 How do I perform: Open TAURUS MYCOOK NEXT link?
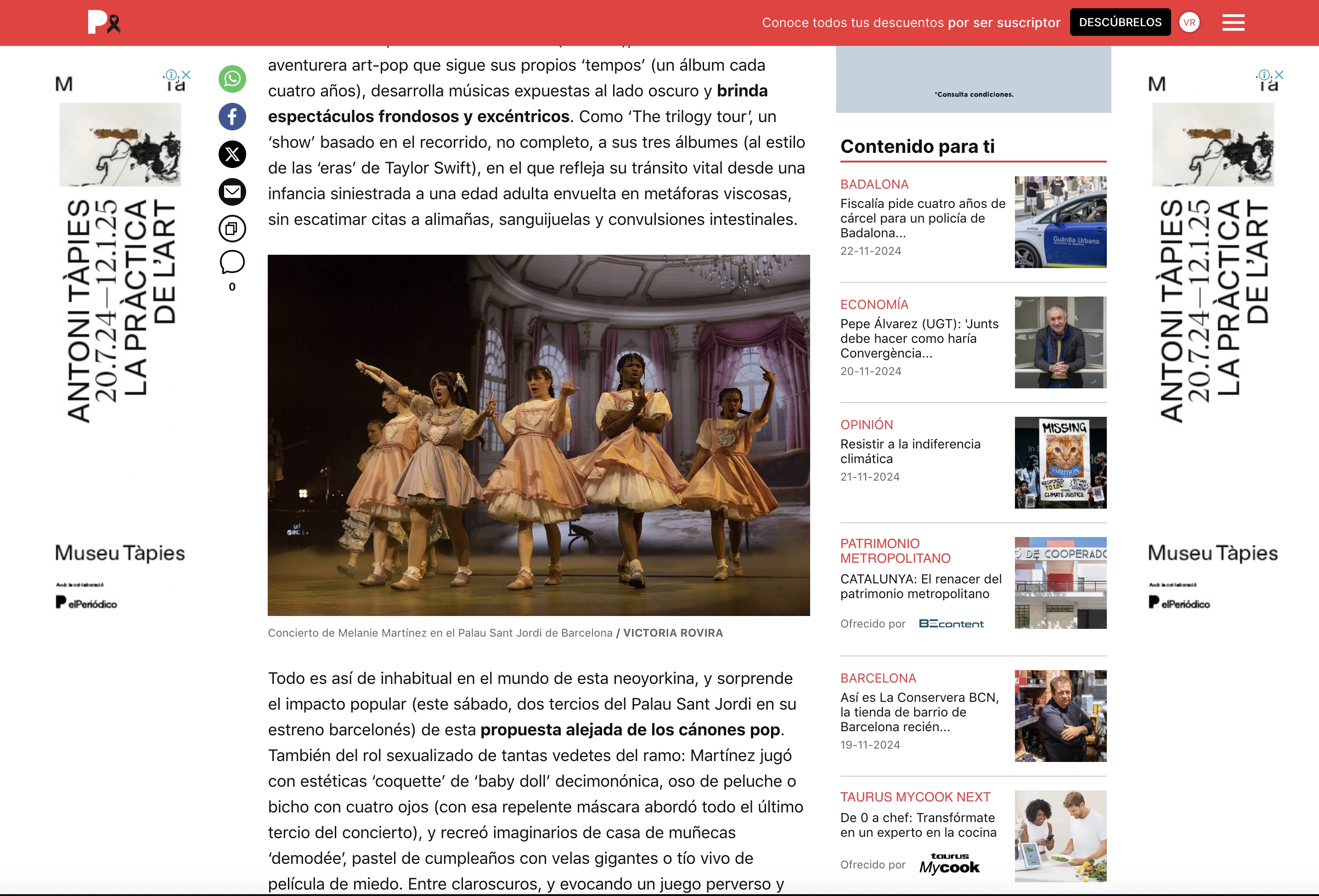(915, 797)
